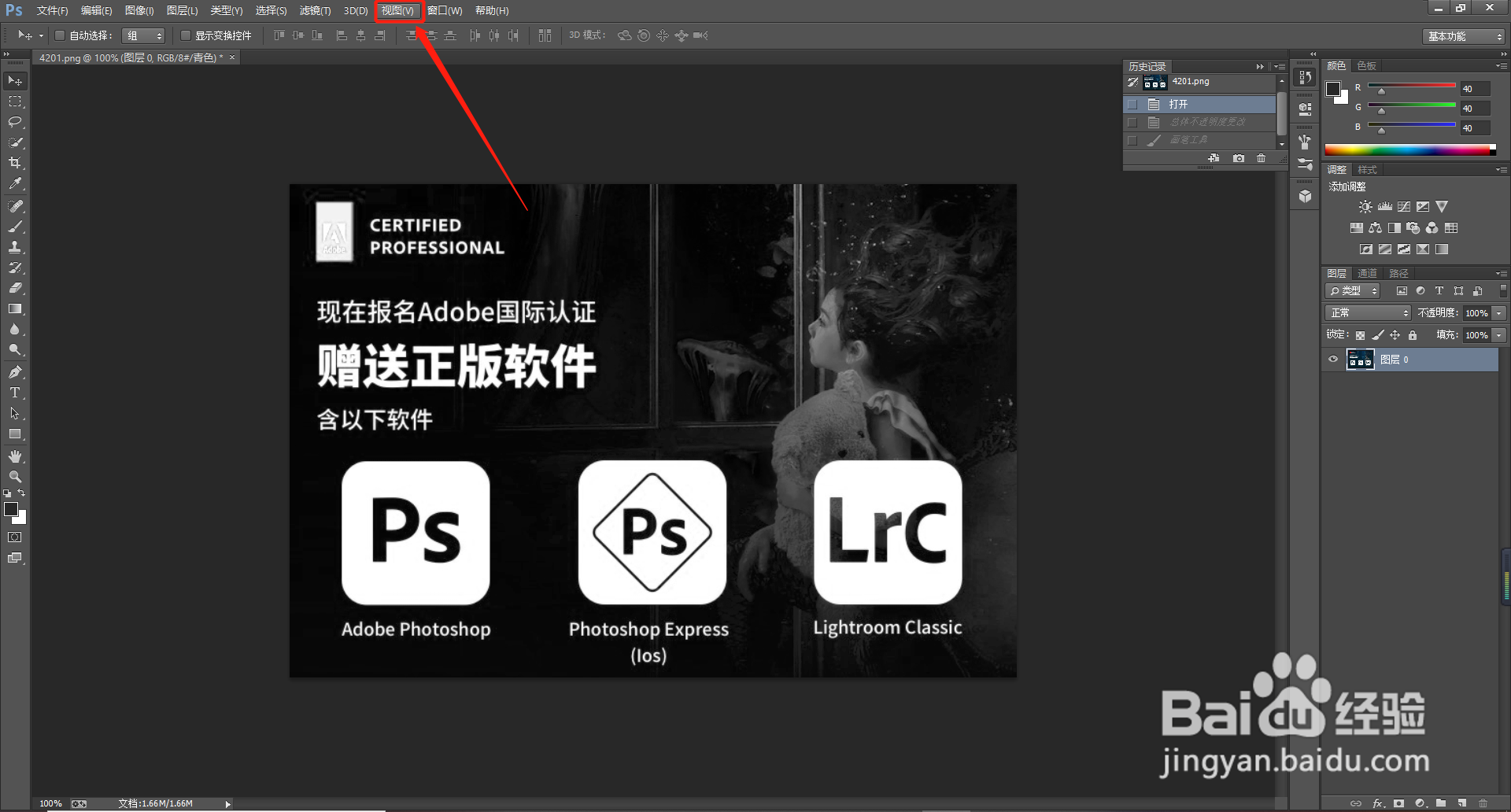Select the Move tool in toolbox
Image resolution: width=1511 pixels, height=812 pixels.
click(x=15, y=81)
